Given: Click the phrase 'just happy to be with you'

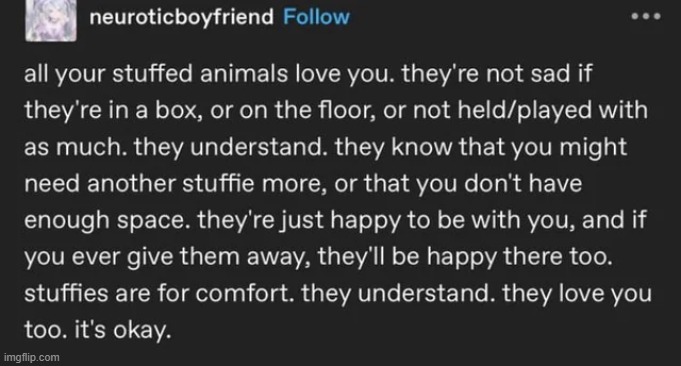Looking at the screenshot, I should pyautogui.click(x=425, y=221).
